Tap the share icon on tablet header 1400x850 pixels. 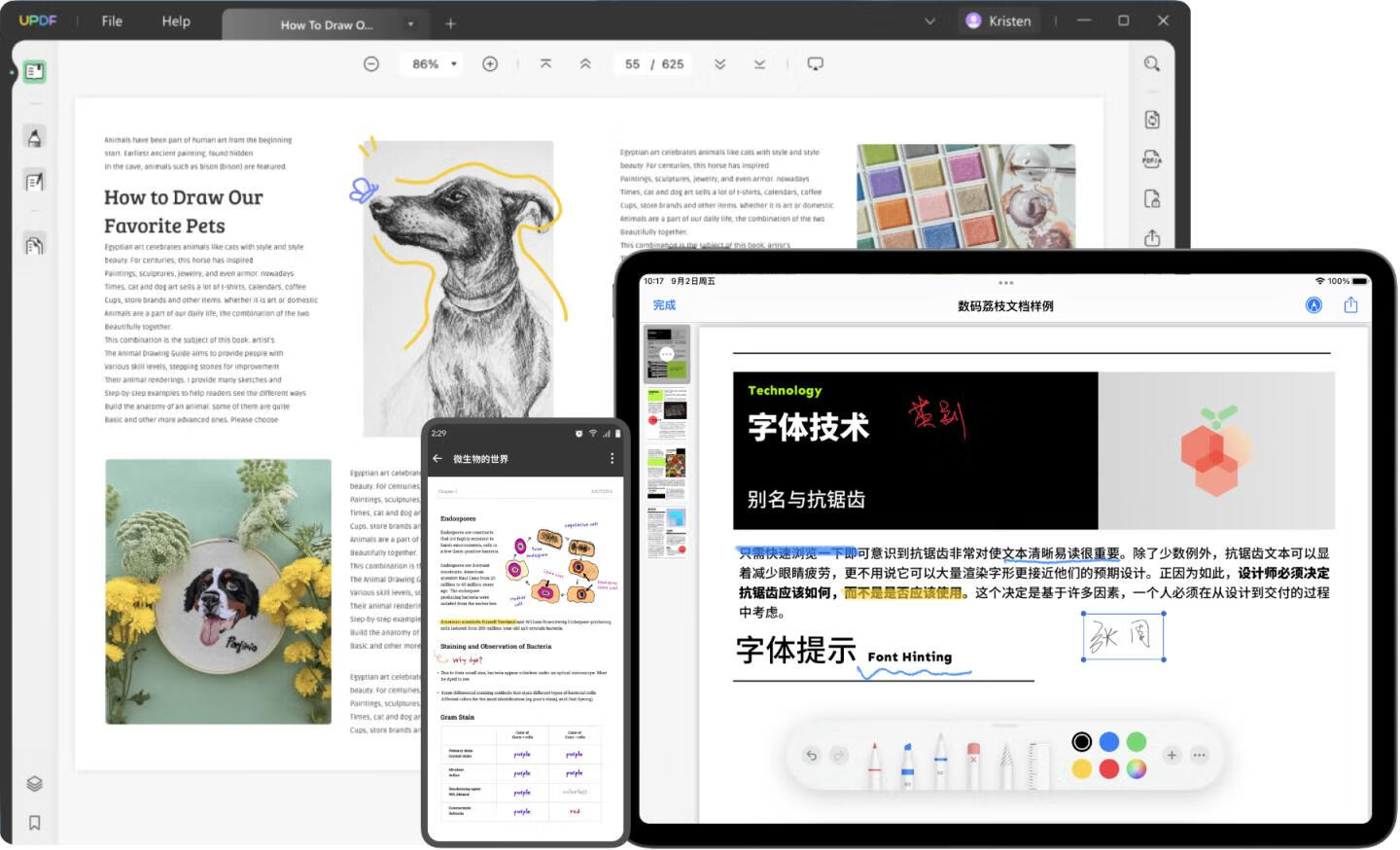[1350, 305]
